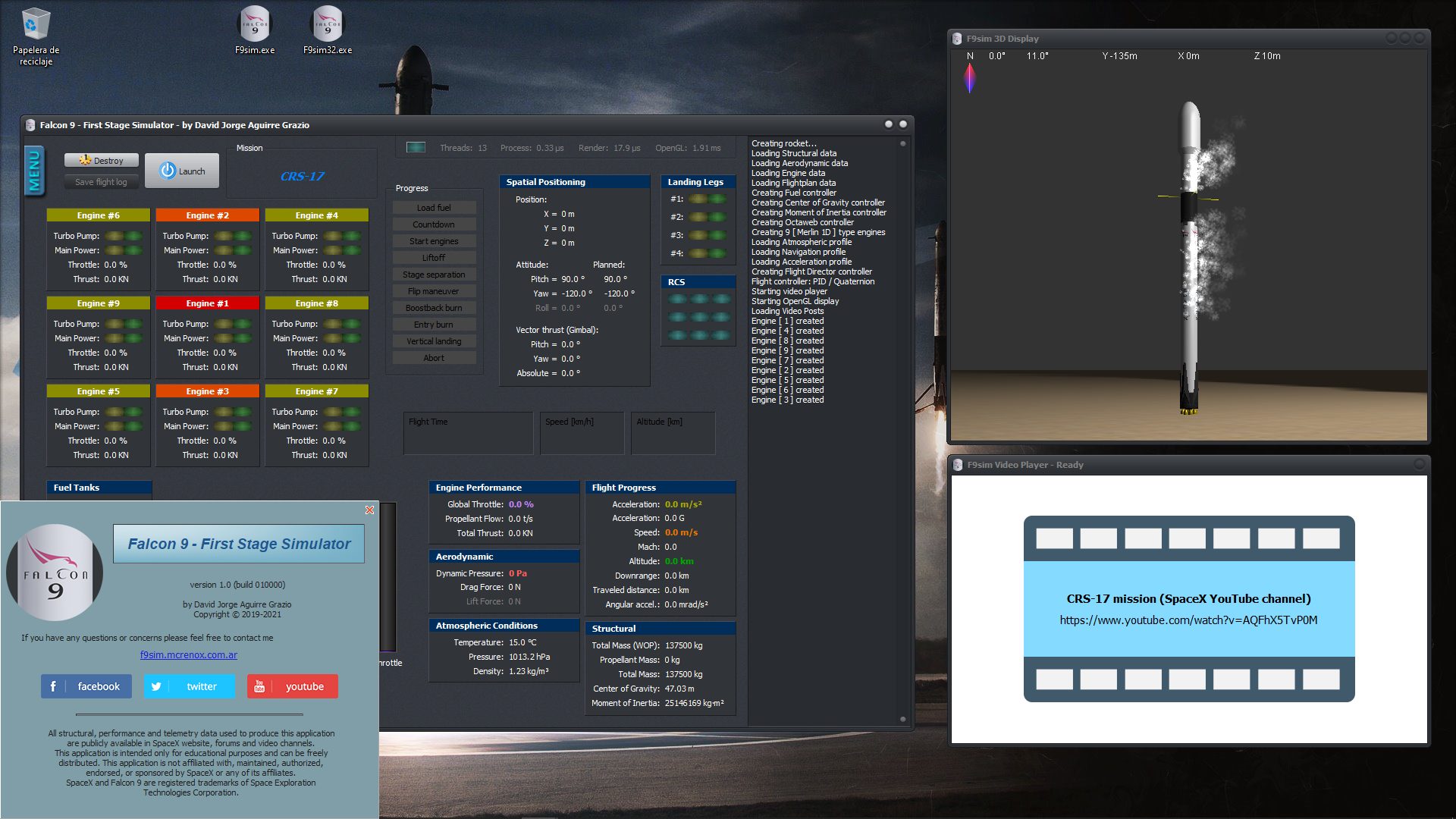
Task: Click the Falcon 9 simulator title bar icon
Action: [x=30, y=125]
